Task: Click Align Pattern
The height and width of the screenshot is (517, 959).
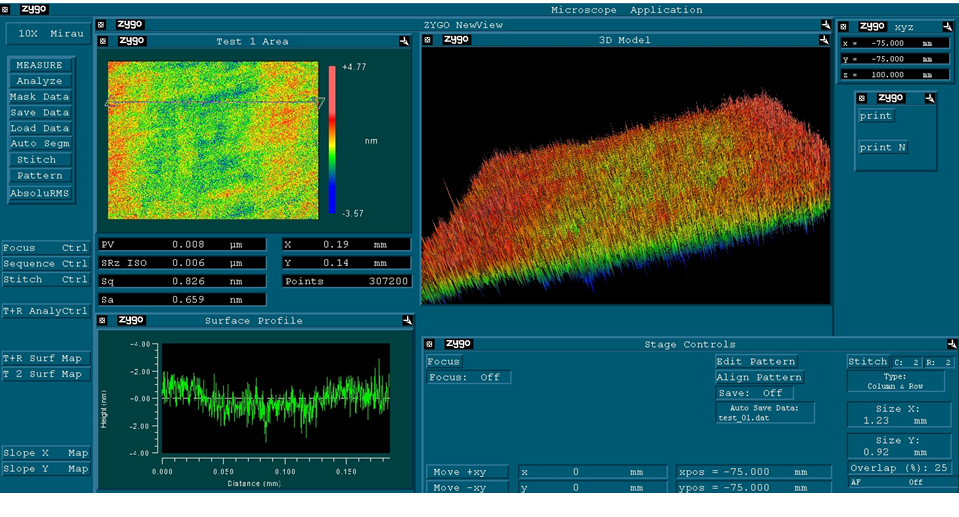Action: pyautogui.click(x=760, y=378)
